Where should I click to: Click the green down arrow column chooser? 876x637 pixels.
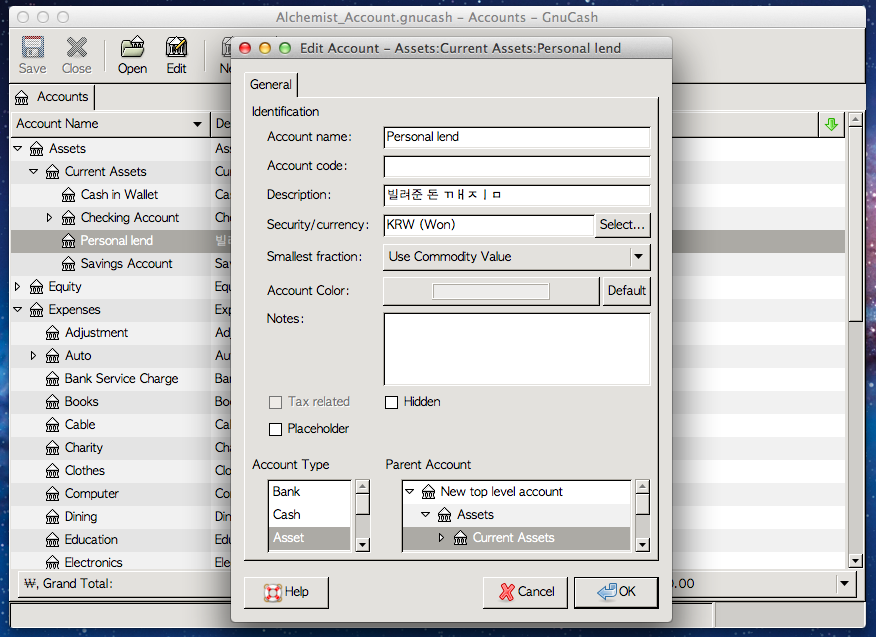click(831, 124)
